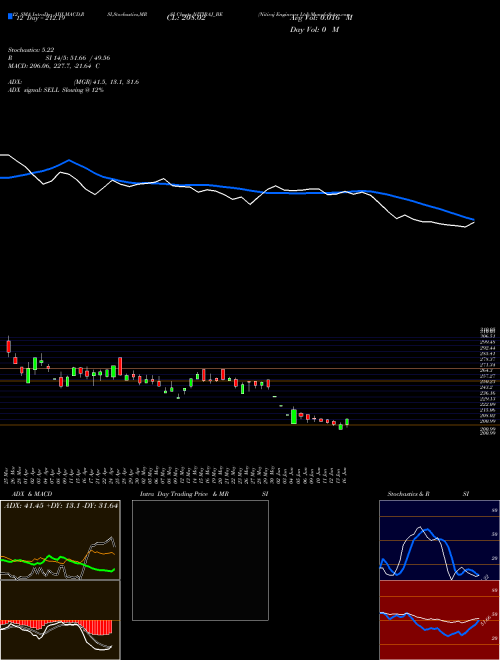The width and height of the screenshot is (500, 660).
Task: Click the red RSI chart panel
Action: point(439,620)
